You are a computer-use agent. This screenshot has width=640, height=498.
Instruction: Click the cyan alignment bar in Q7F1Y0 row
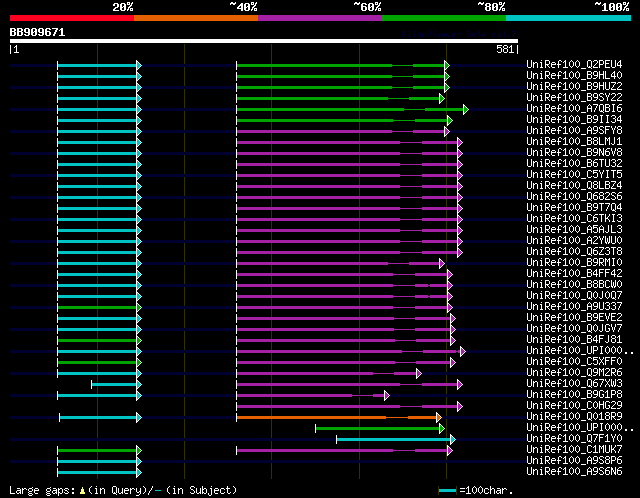tap(396, 439)
